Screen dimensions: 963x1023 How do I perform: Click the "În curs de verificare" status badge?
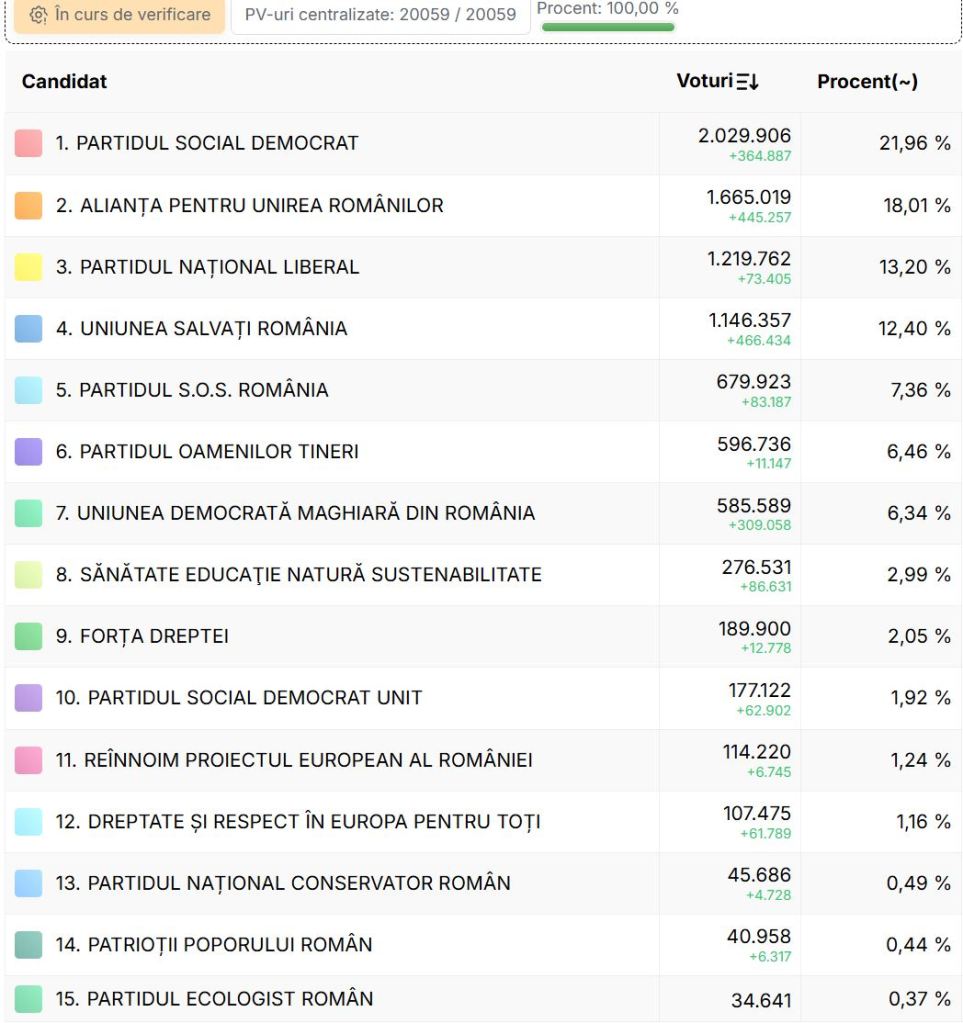[119, 17]
